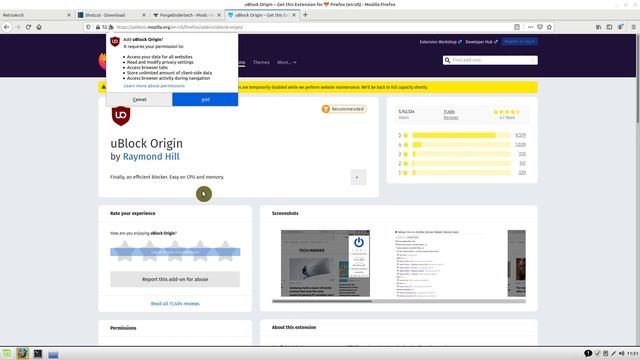Click the 4-star rating bar
This screenshot has height=360, width=640.
(461, 144)
